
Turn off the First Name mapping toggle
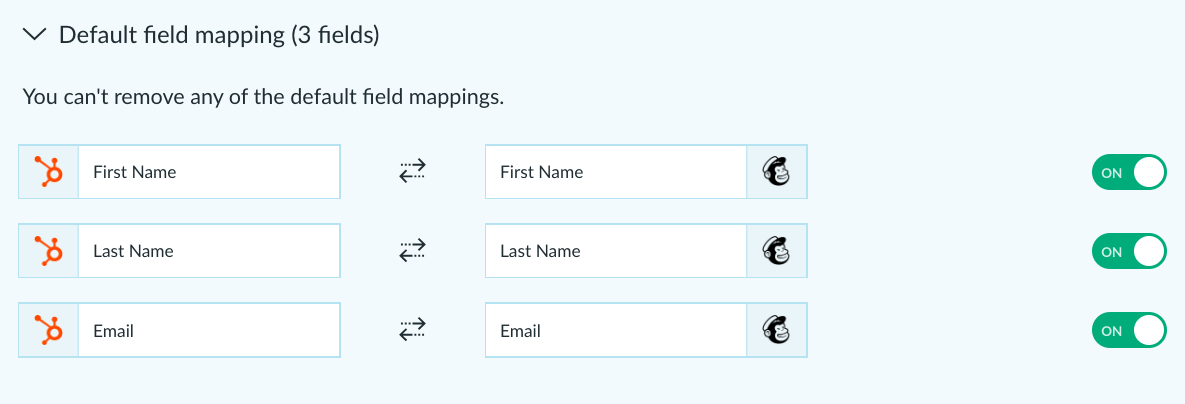(1129, 172)
